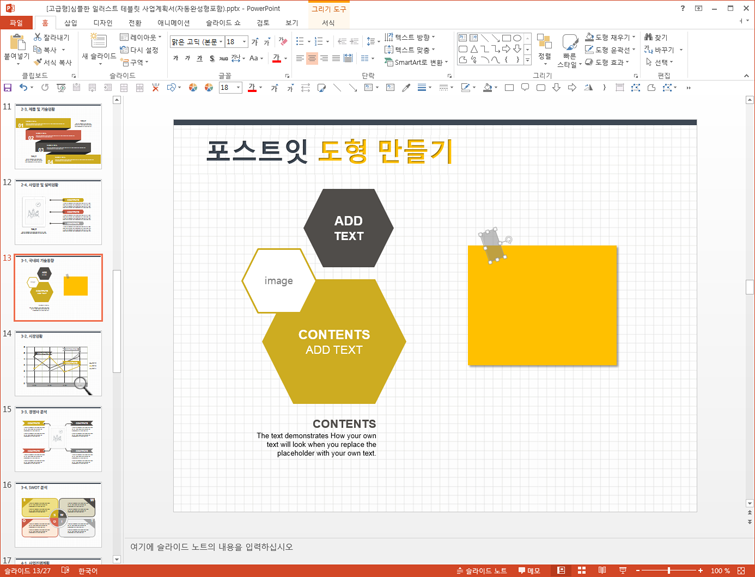Open Shape Fill (도형 채우기) dropdown
755x577 pixels.
click(x=611, y=37)
